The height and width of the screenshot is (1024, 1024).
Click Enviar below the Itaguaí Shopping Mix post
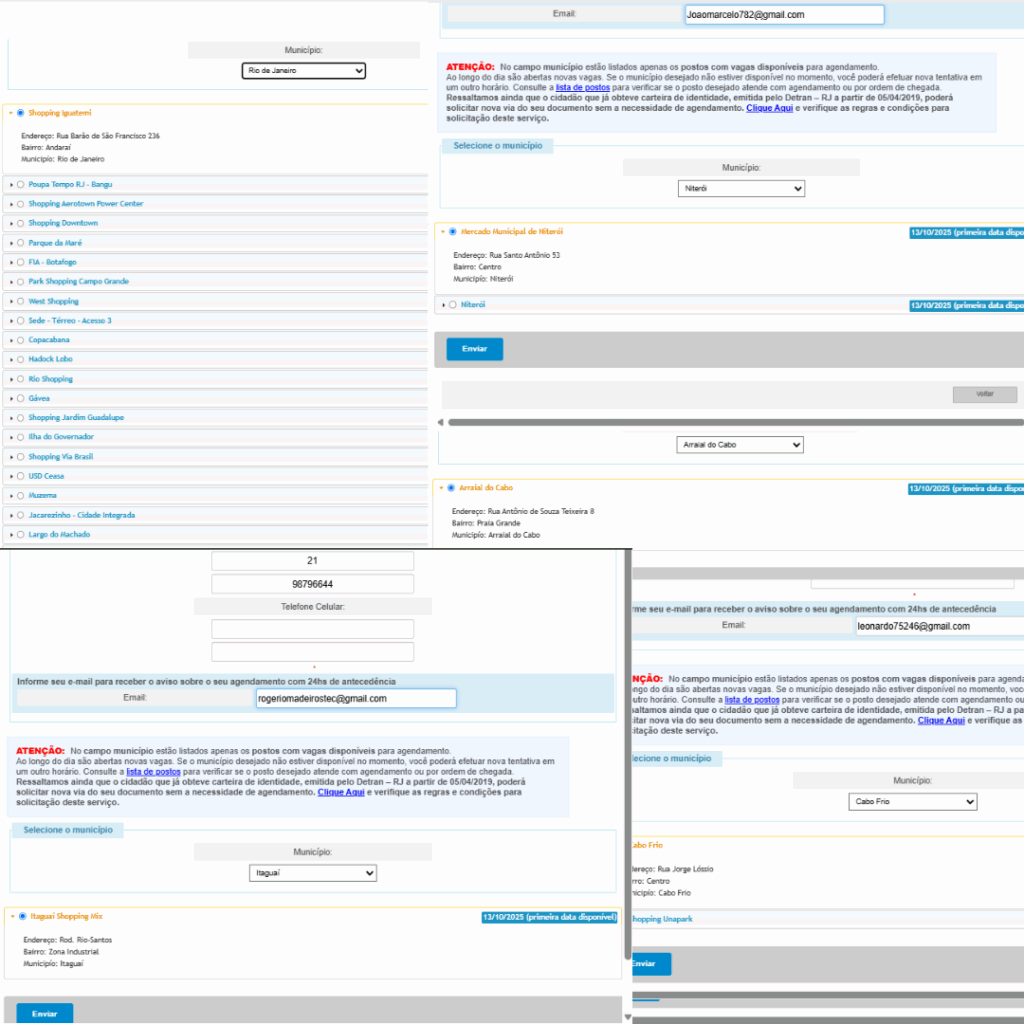click(44, 1013)
